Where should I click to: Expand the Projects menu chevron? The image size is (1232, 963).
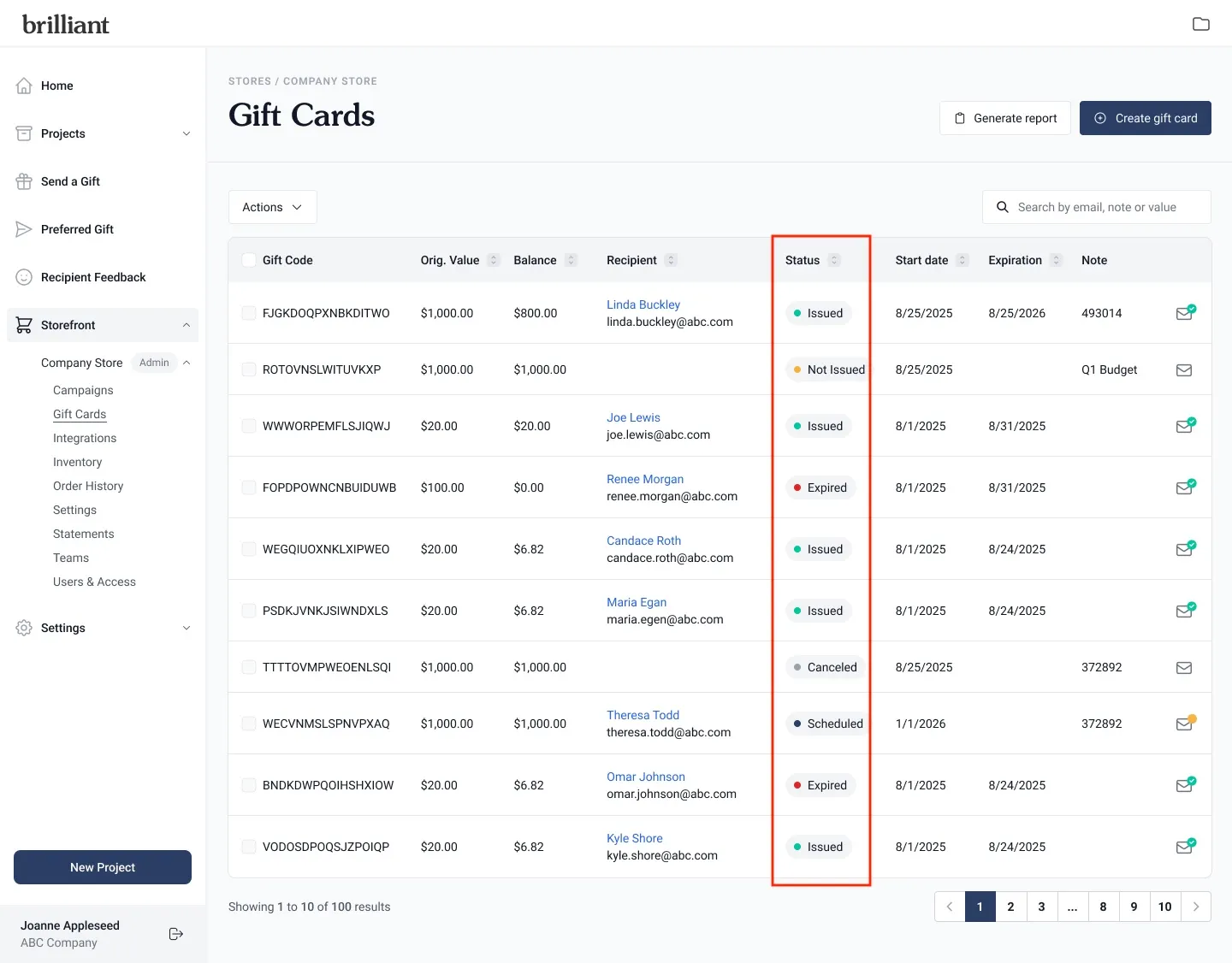click(187, 133)
